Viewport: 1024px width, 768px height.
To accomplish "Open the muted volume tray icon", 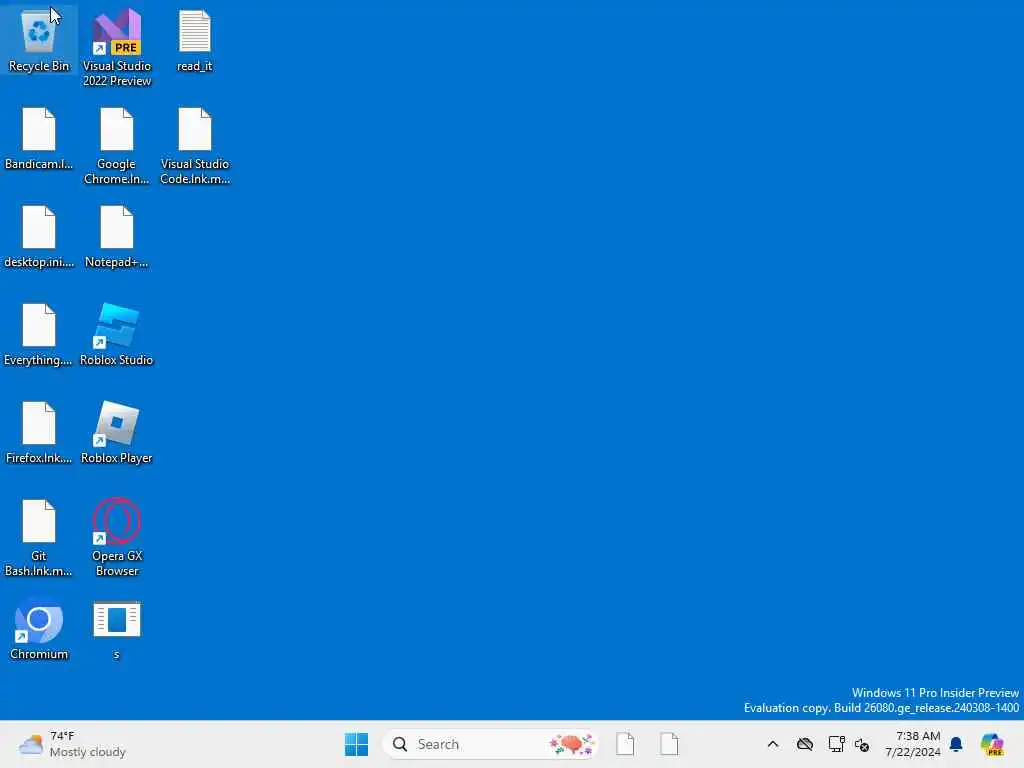I will click(862, 744).
